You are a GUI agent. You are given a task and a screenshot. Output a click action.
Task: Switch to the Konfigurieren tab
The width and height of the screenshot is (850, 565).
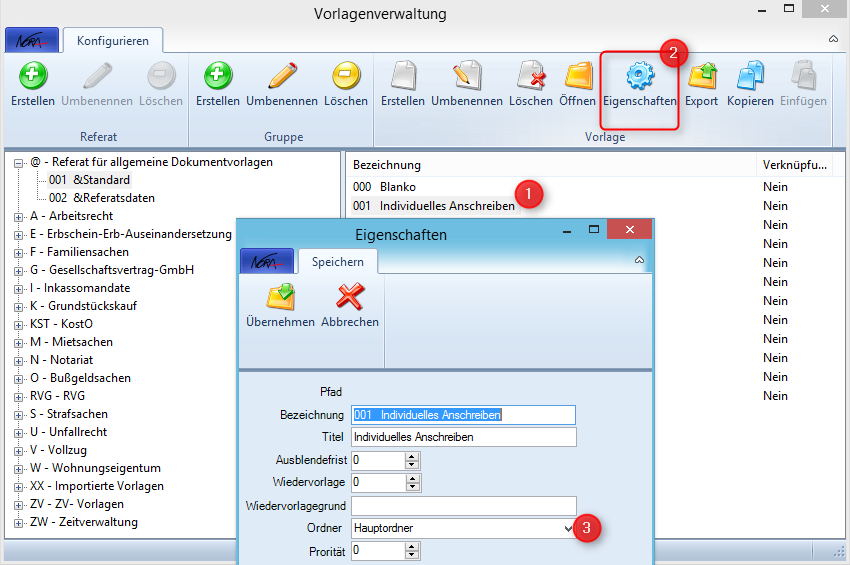(x=112, y=41)
